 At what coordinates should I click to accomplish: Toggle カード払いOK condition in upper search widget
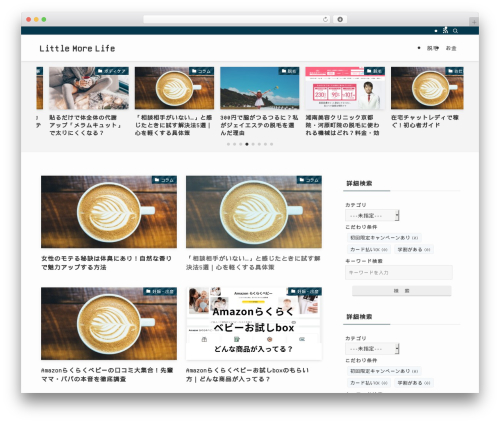click(369, 249)
